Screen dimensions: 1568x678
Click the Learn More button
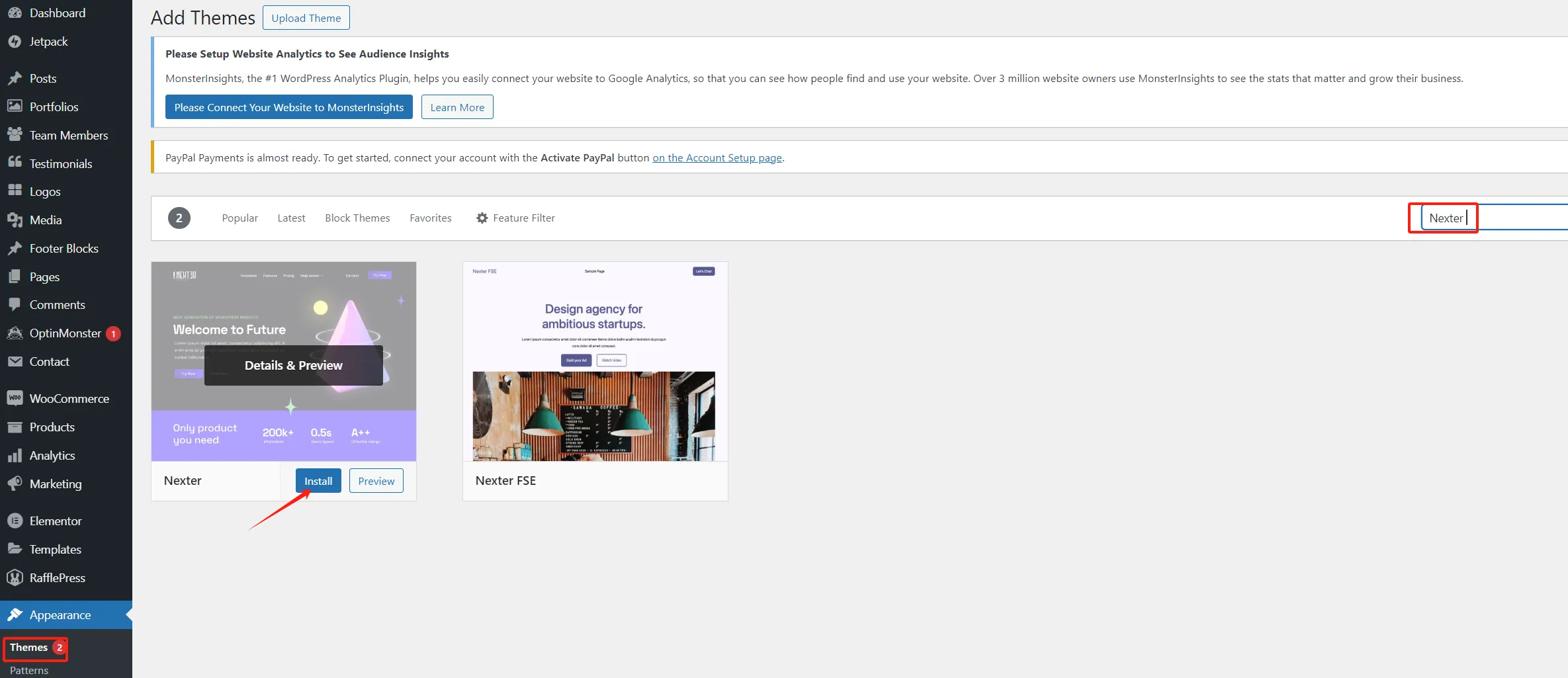[457, 107]
